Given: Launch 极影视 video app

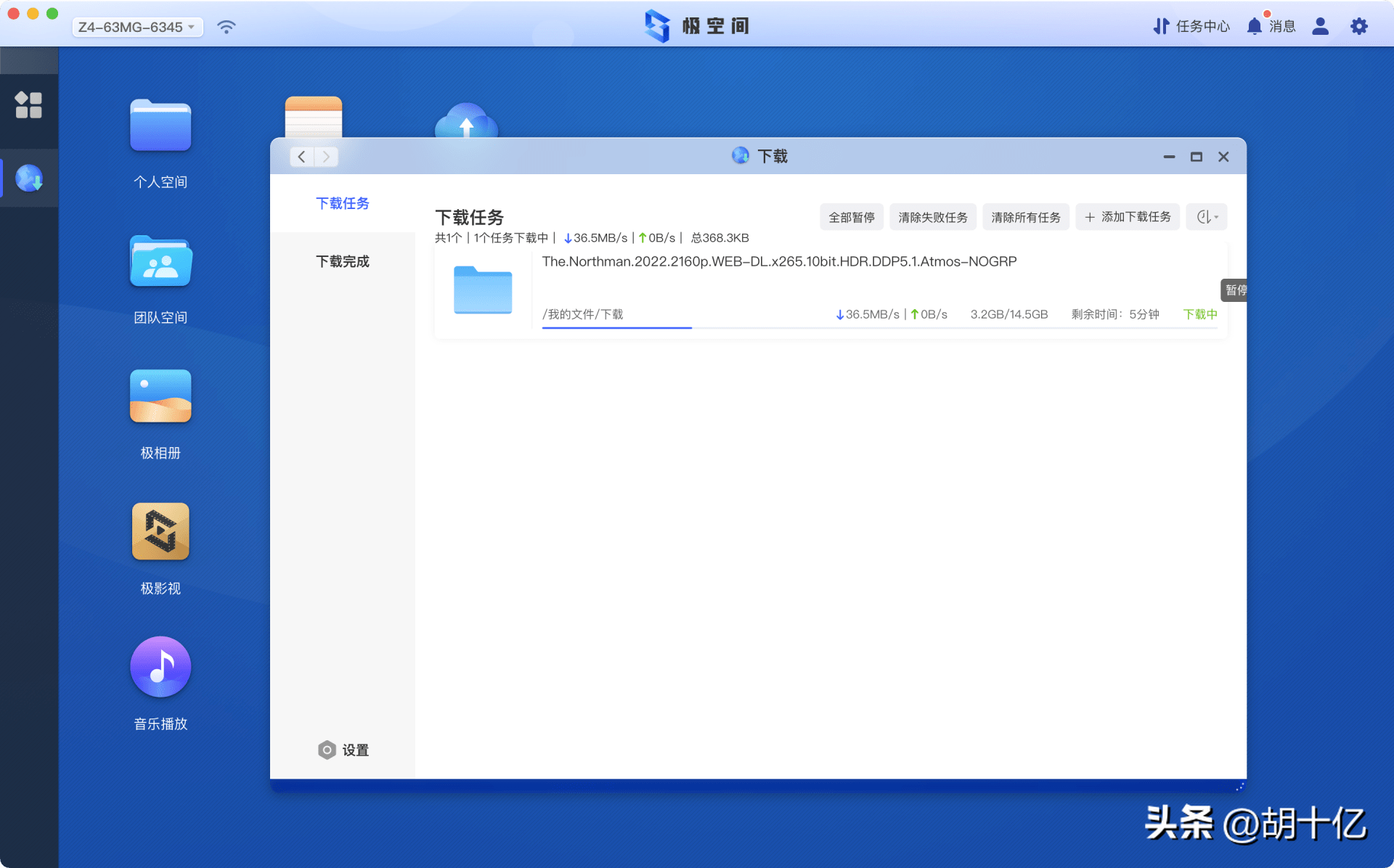Looking at the screenshot, I should pyautogui.click(x=160, y=531).
